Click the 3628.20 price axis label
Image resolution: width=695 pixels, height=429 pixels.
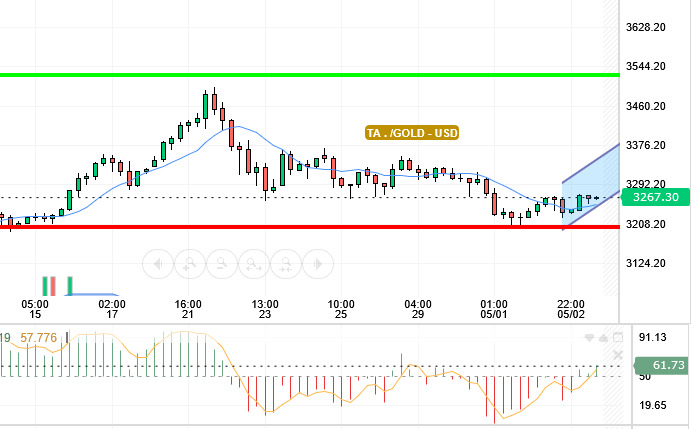click(x=646, y=27)
